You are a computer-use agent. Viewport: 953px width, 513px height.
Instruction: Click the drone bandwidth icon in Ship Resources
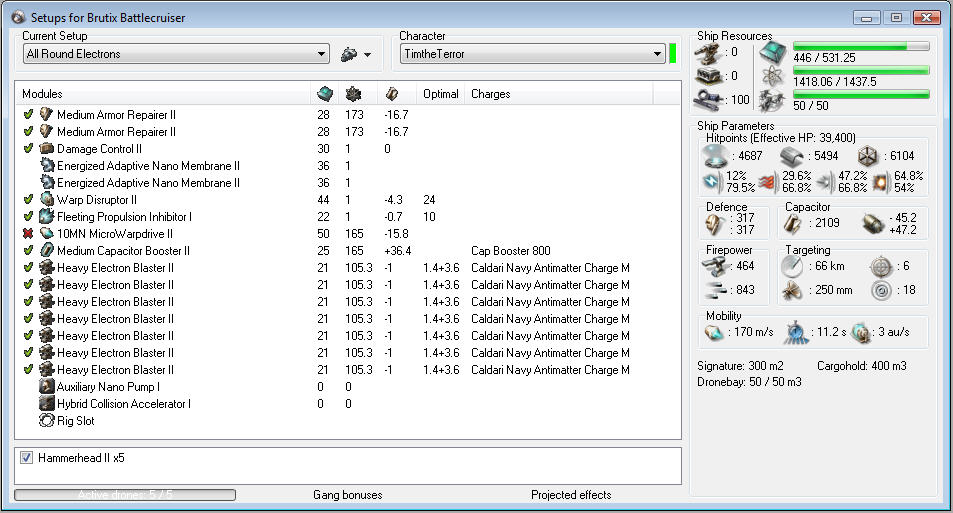pyautogui.click(x=772, y=101)
